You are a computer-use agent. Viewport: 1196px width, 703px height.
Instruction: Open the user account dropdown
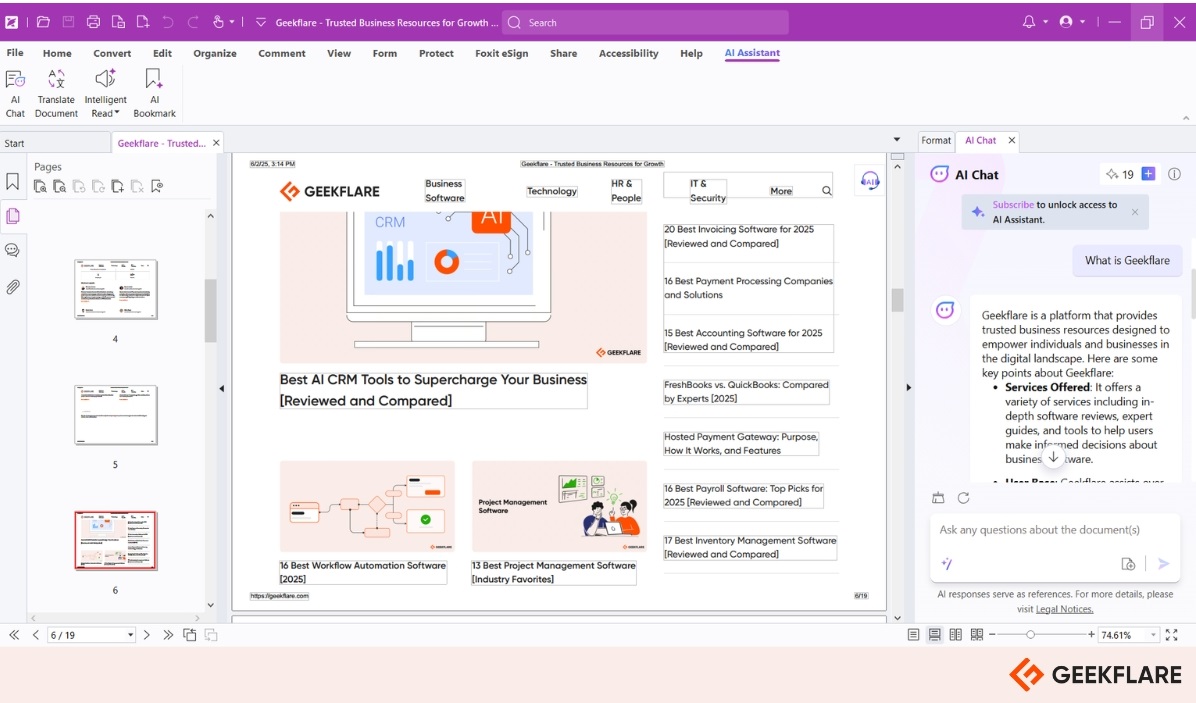[1082, 22]
